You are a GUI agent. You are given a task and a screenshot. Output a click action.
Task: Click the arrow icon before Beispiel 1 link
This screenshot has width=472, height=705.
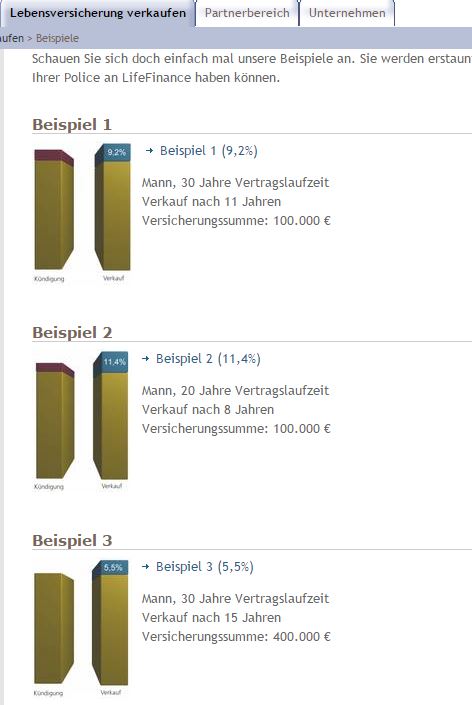point(149,151)
